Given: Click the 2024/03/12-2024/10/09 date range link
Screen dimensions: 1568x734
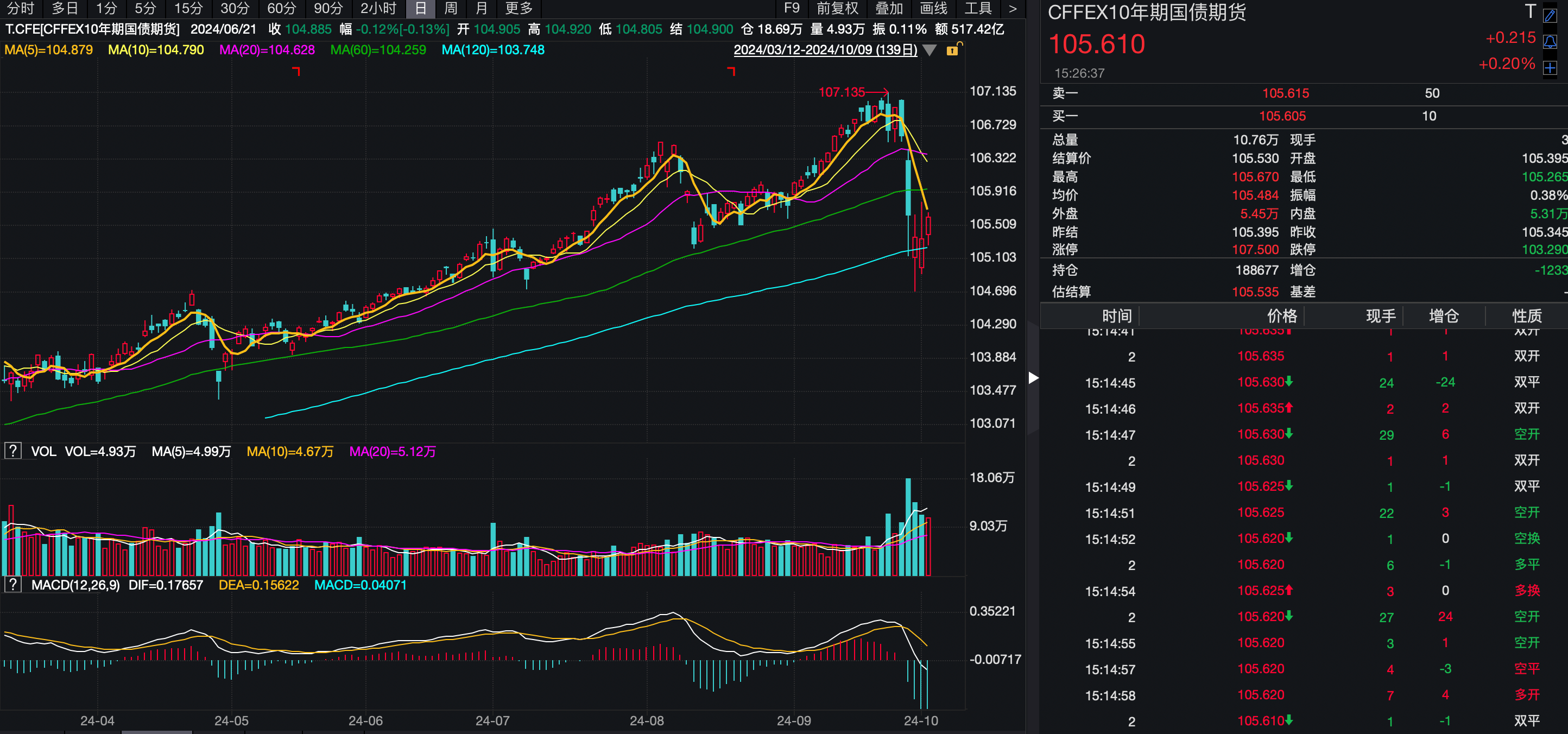Looking at the screenshot, I should pos(825,50).
